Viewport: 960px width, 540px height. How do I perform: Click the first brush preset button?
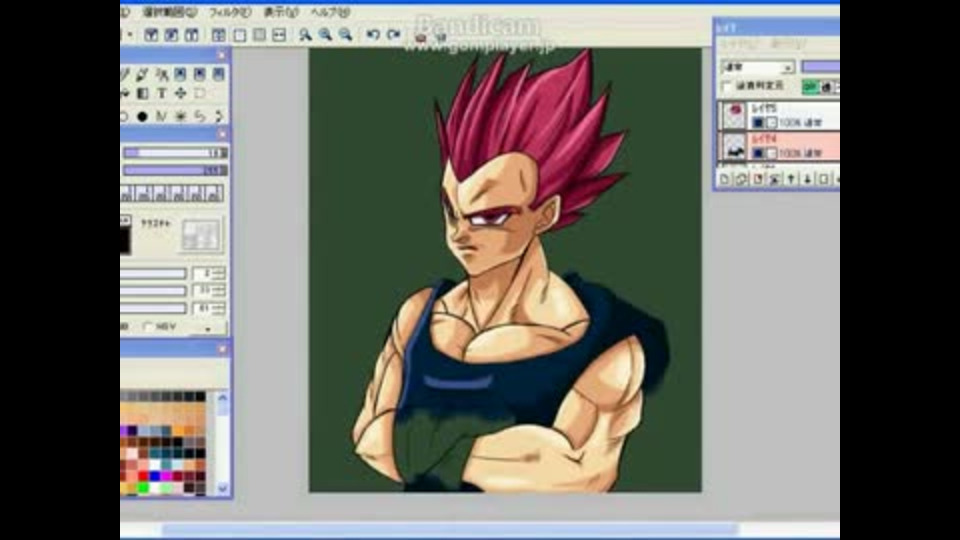point(127,193)
